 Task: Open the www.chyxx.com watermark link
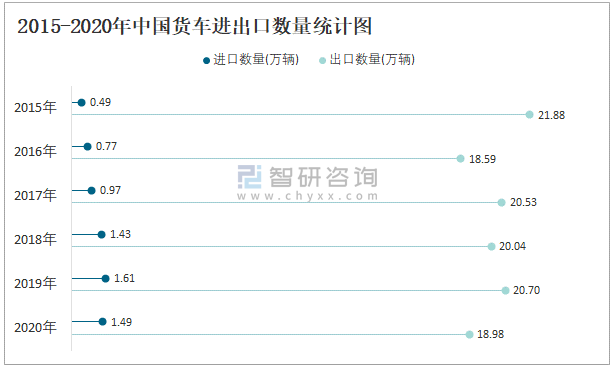point(308,196)
